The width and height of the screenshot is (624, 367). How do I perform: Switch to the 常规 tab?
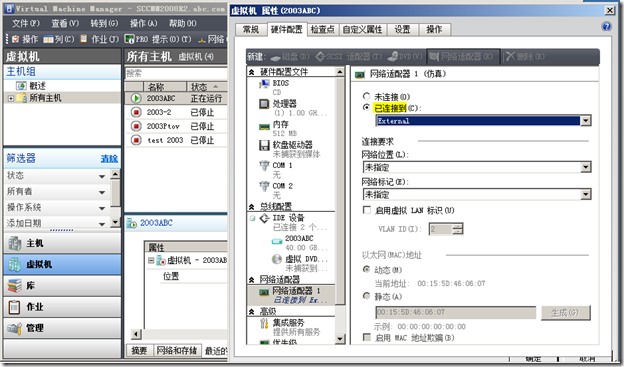coord(251,29)
